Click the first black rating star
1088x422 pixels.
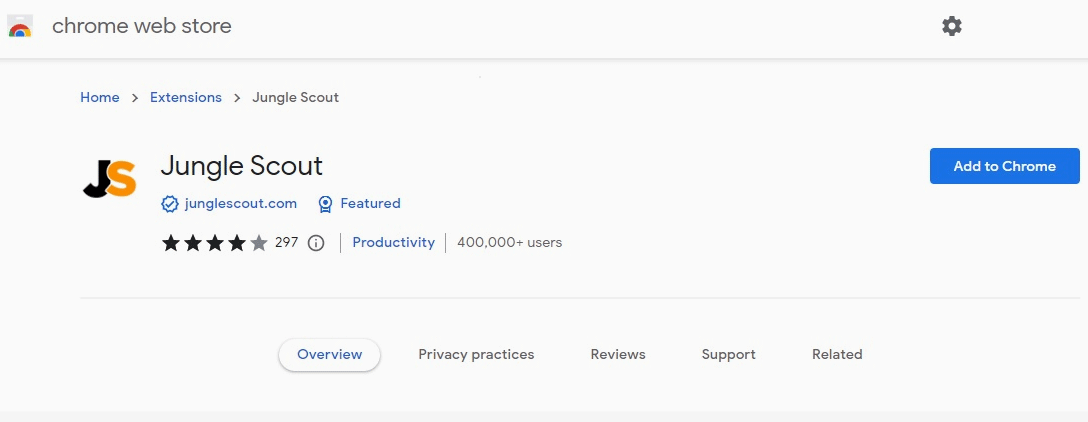tap(171, 243)
